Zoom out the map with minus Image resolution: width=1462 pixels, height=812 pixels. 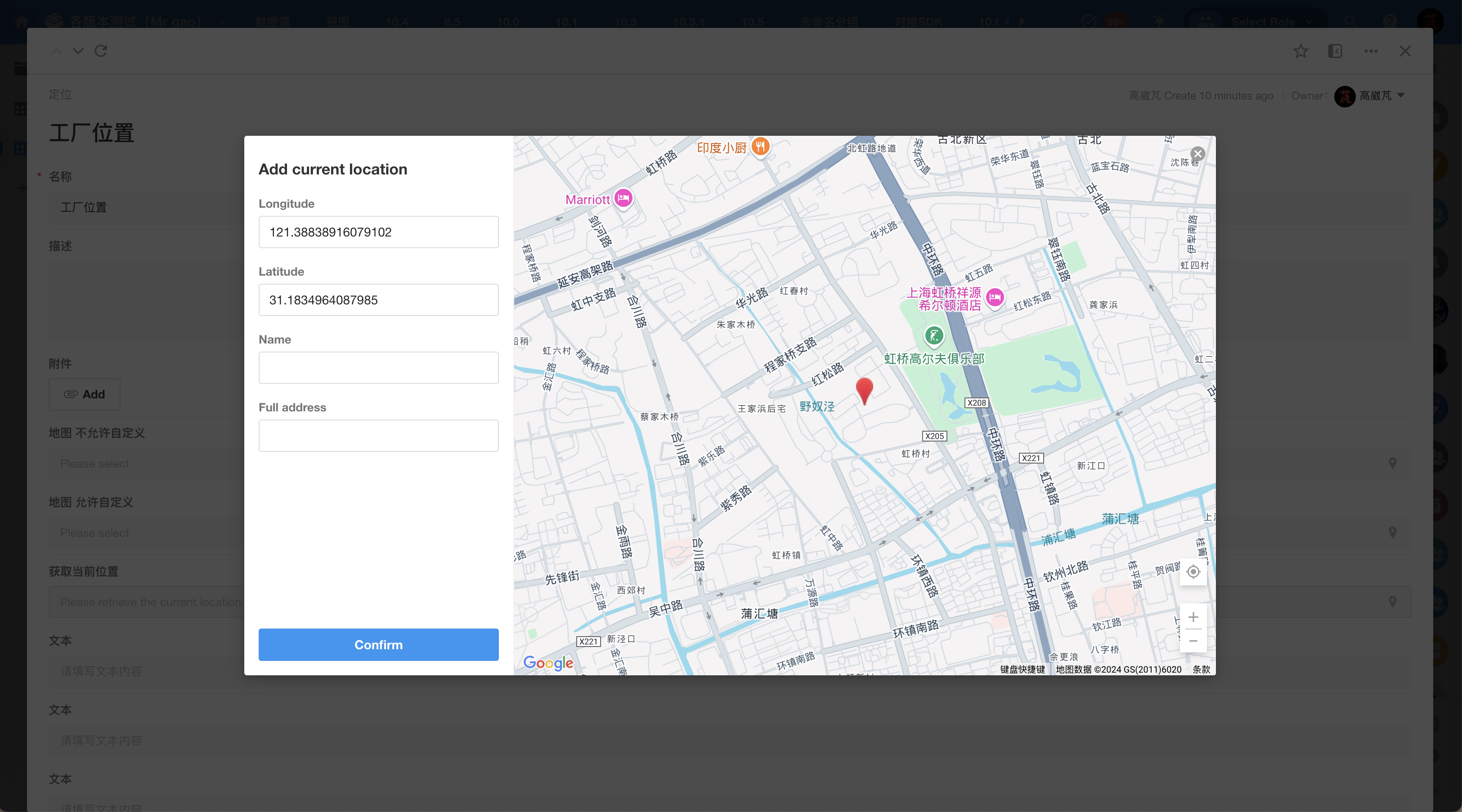(1193, 641)
